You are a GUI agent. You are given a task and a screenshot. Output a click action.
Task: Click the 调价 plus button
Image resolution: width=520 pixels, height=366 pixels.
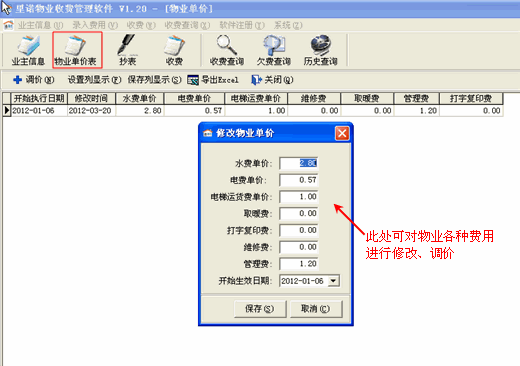33,80
